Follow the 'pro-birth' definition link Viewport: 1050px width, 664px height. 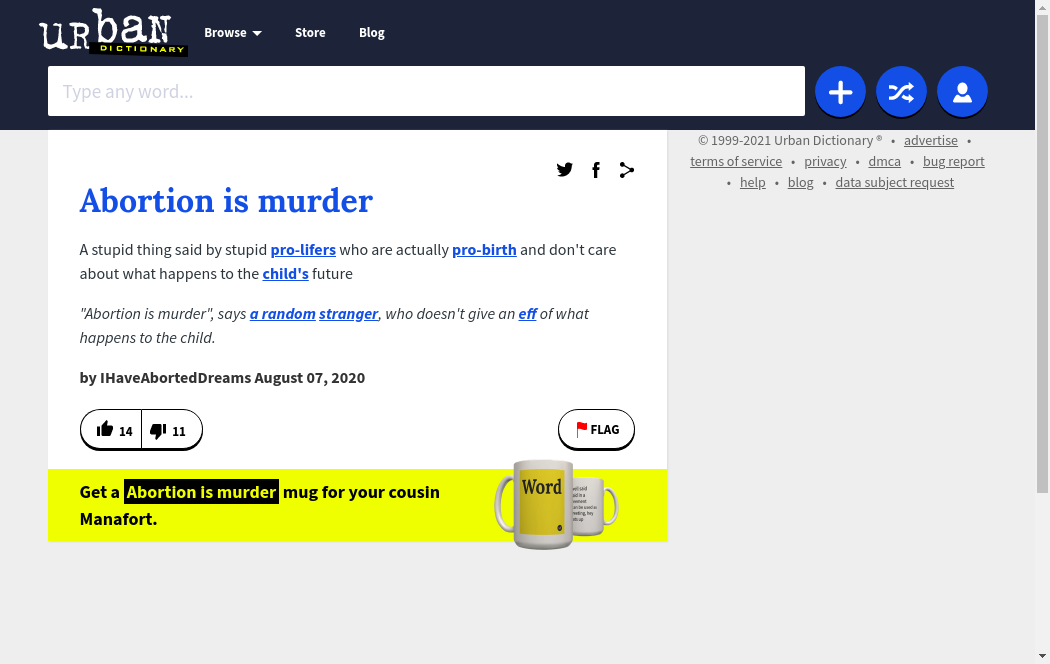(x=484, y=250)
